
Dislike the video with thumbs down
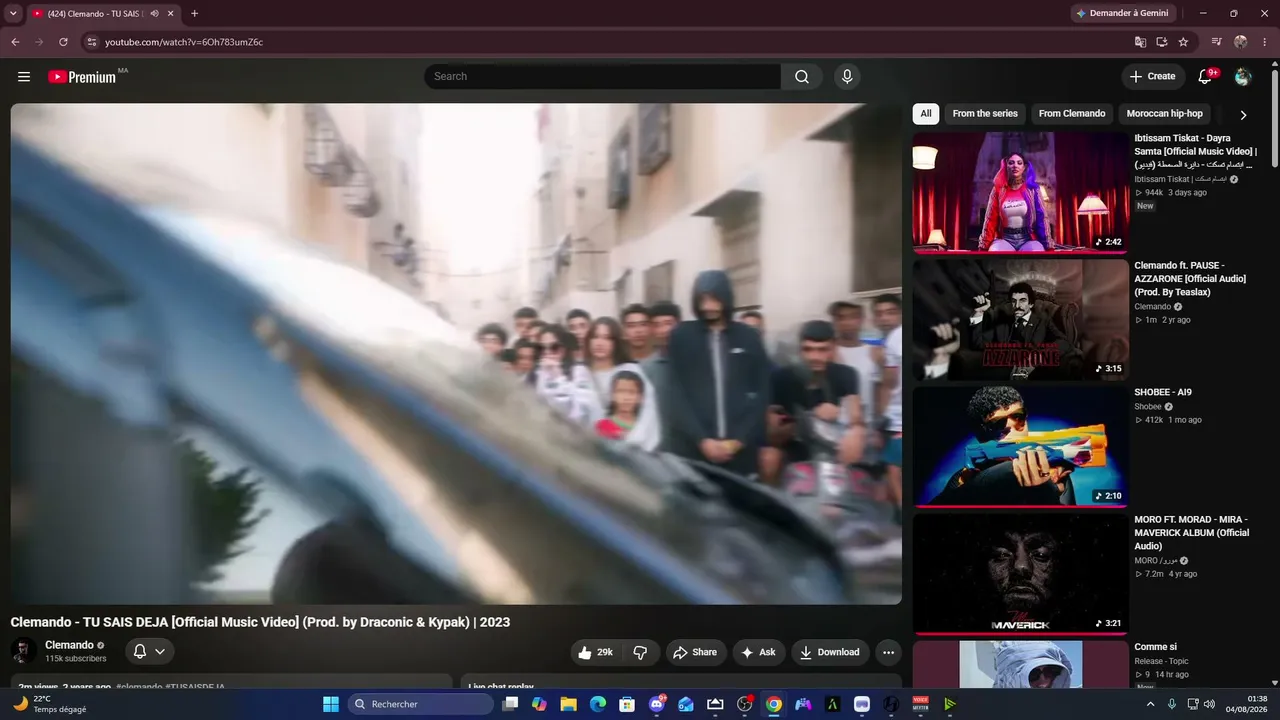tap(641, 652)
